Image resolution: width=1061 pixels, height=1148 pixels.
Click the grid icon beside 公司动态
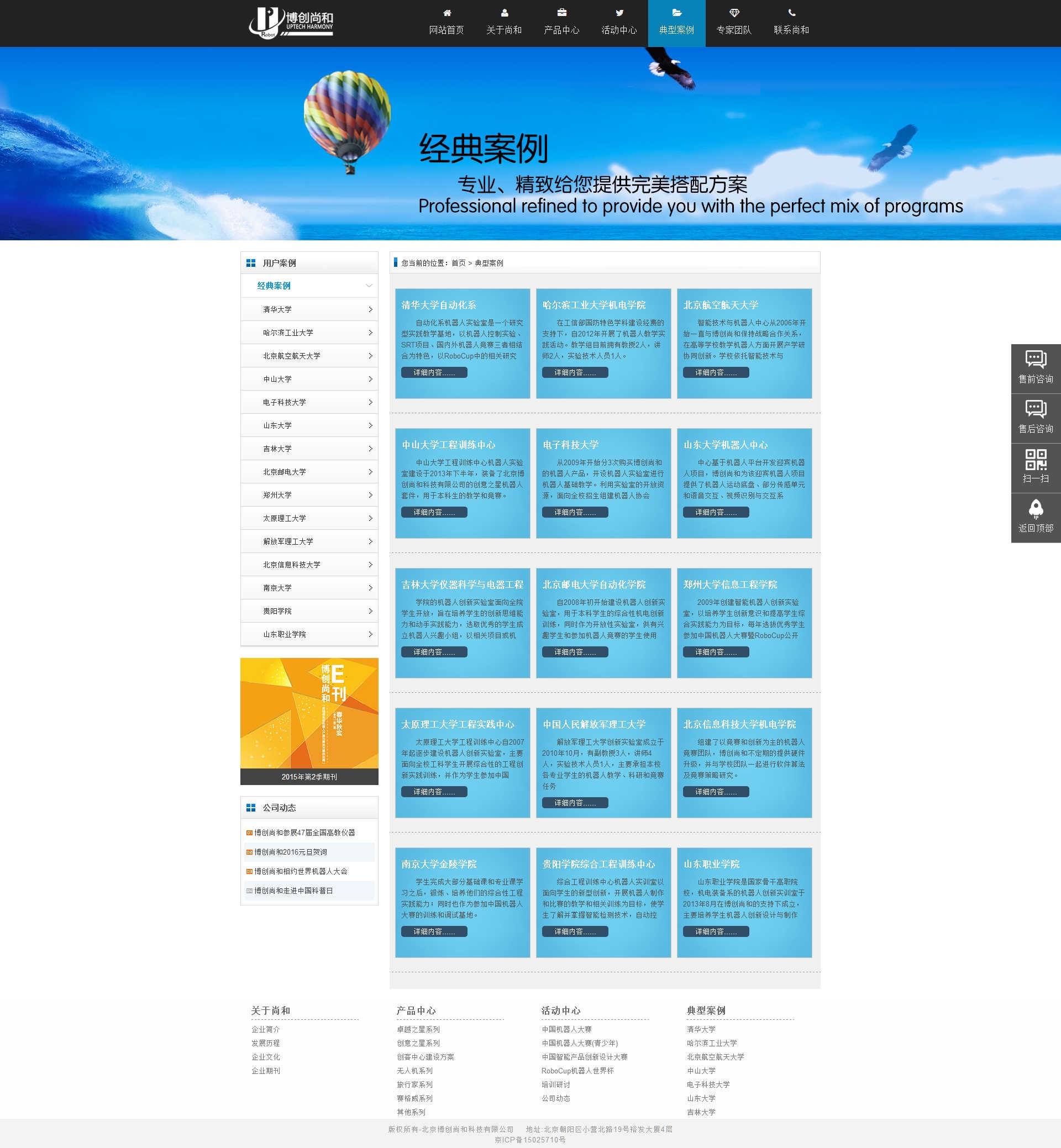[x=251, y=808]
